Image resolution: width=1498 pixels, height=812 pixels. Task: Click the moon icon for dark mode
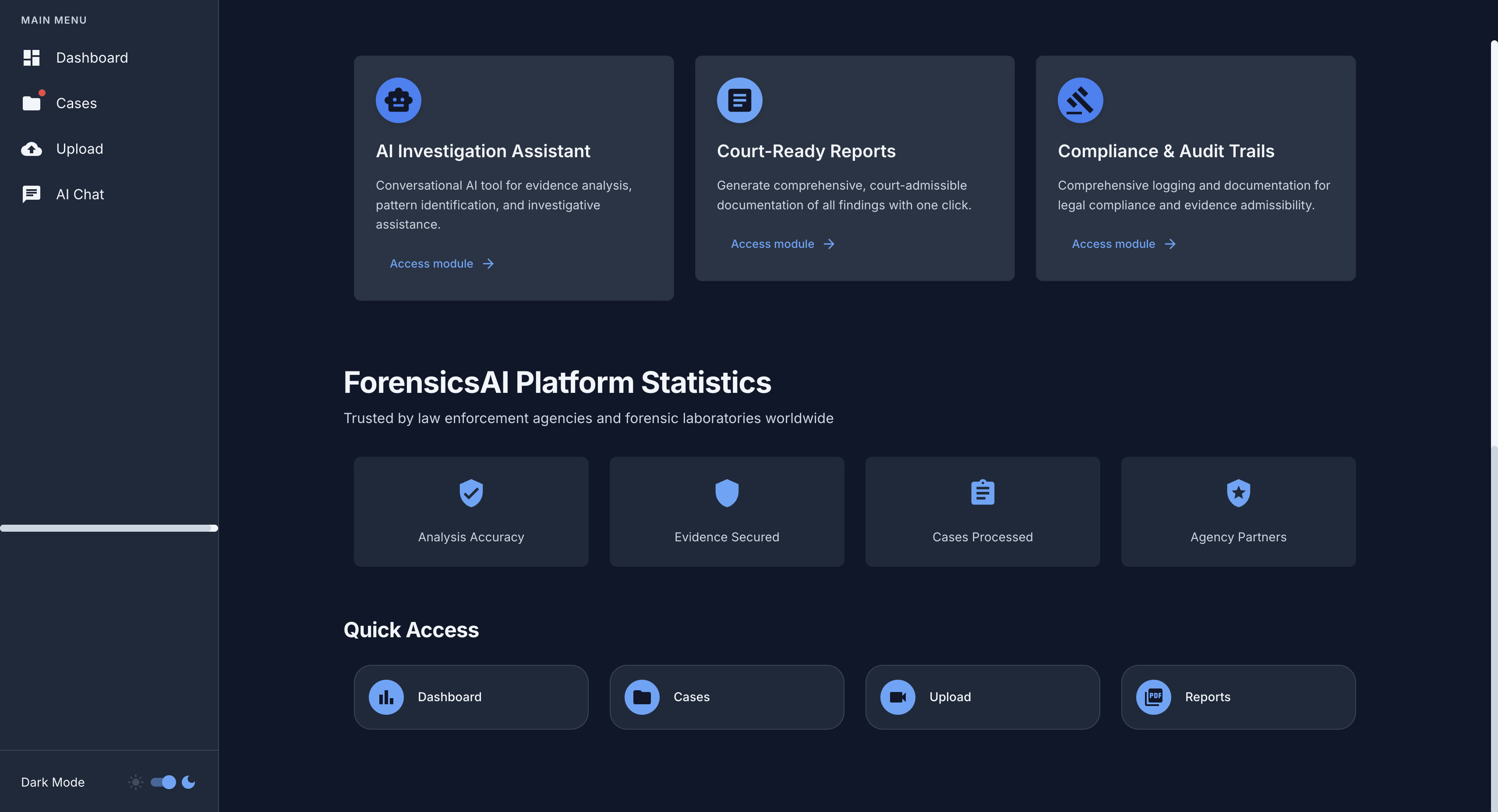[x=188, y=782]
